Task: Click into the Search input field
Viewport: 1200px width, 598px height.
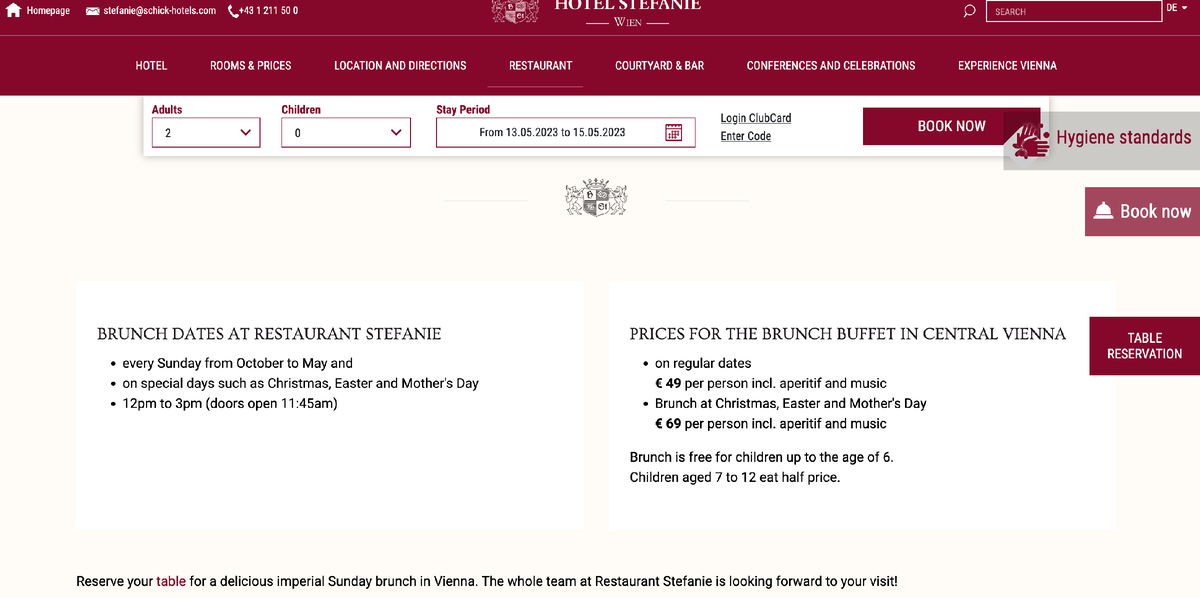Action: (1073, 11)
